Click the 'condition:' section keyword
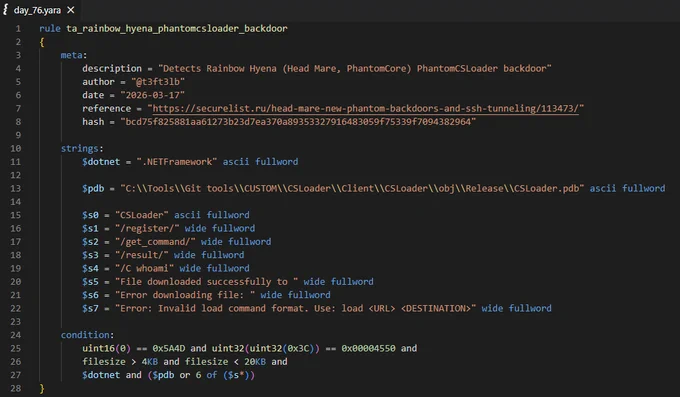The image size is (680, 397). [87, 335]
